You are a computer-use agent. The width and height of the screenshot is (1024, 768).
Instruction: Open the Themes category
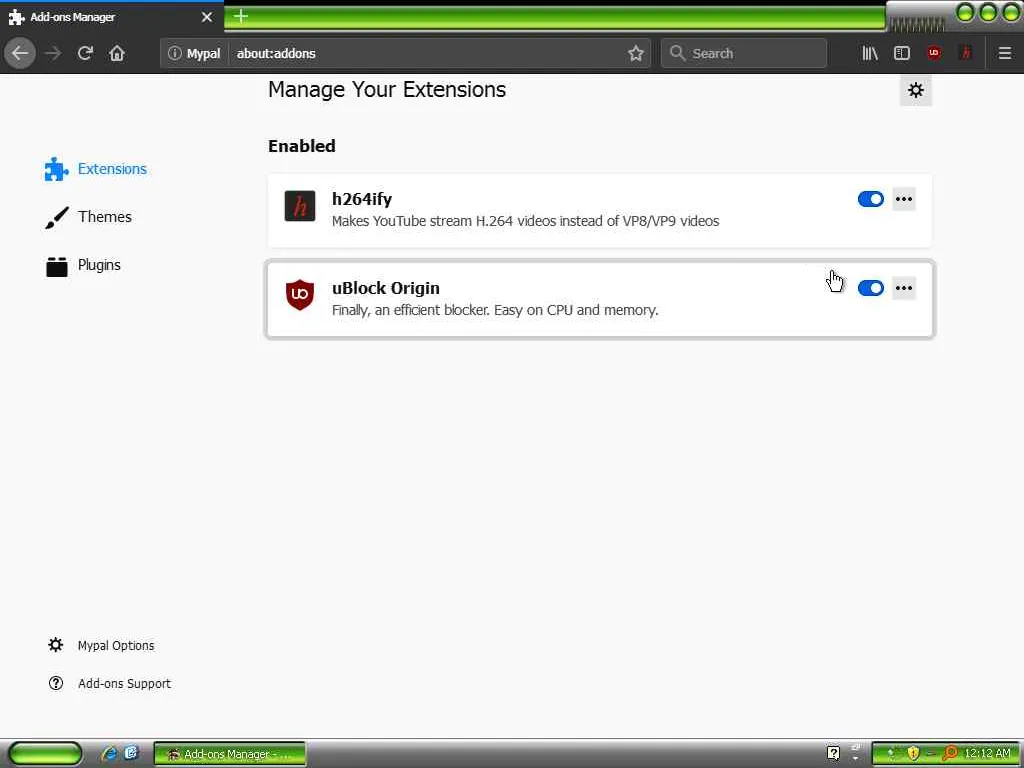(89, 217)
